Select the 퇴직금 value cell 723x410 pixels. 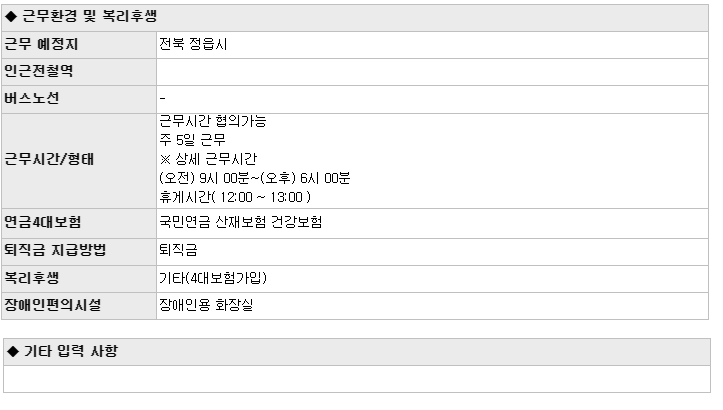432,252
